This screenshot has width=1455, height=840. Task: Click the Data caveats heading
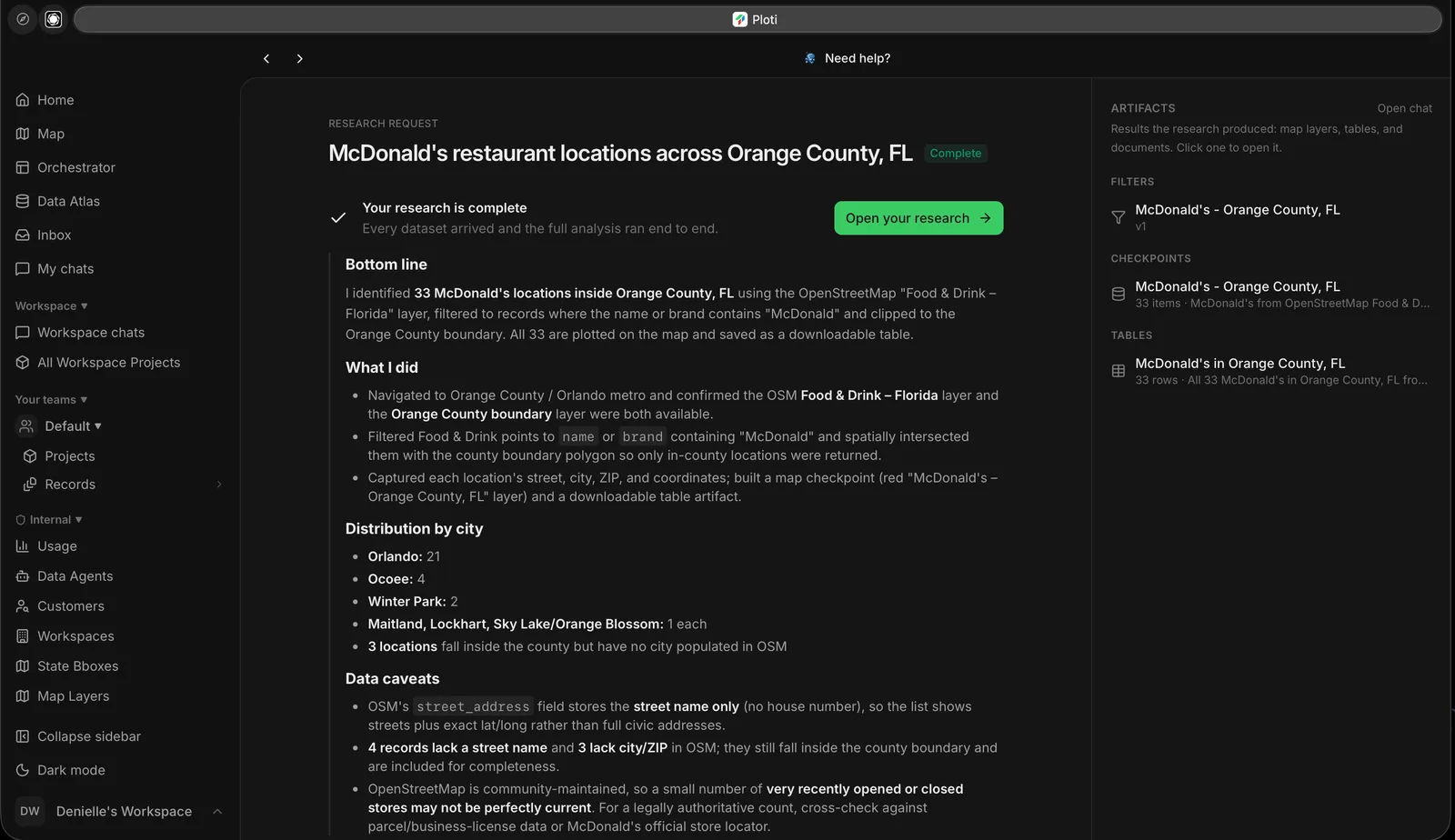click(392, 679)
